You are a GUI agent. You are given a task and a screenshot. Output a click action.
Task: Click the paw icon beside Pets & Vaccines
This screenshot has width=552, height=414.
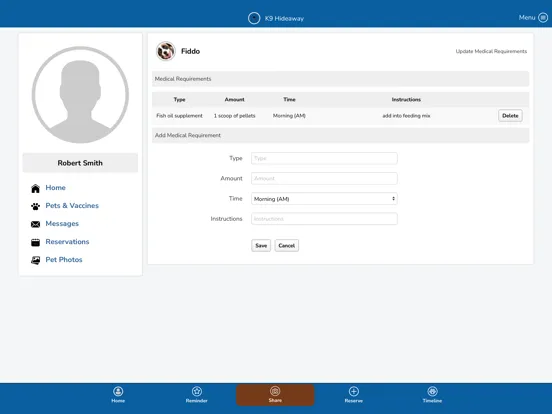tap(36, 206)
